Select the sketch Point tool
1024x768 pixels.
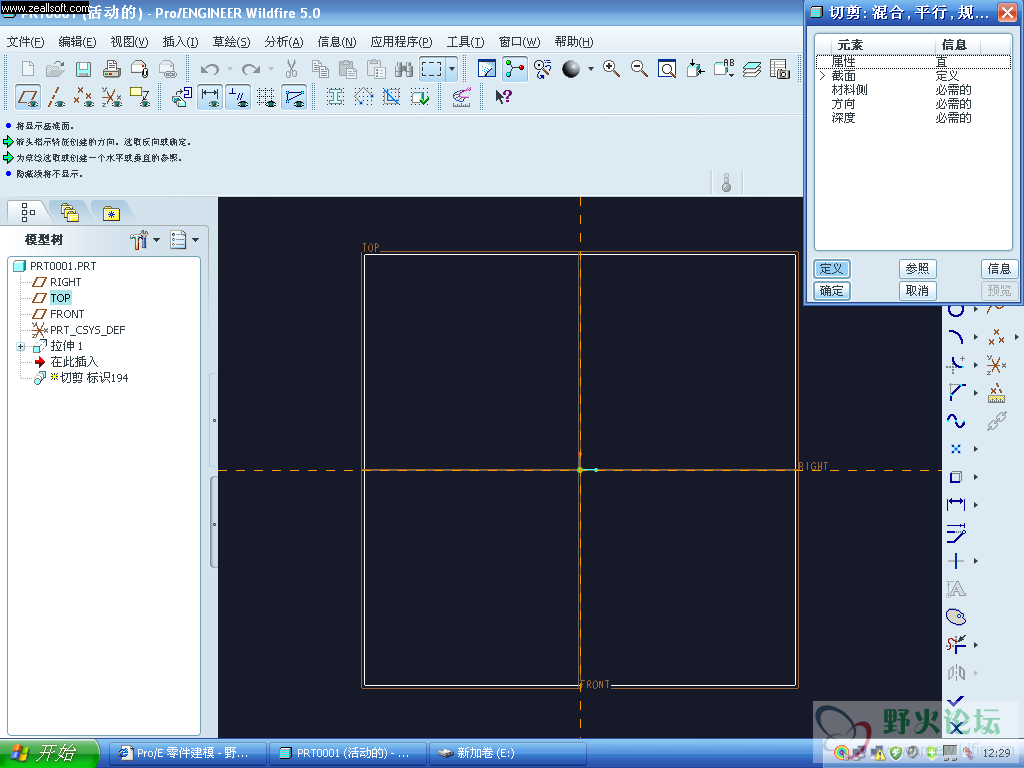coord(955,449)
